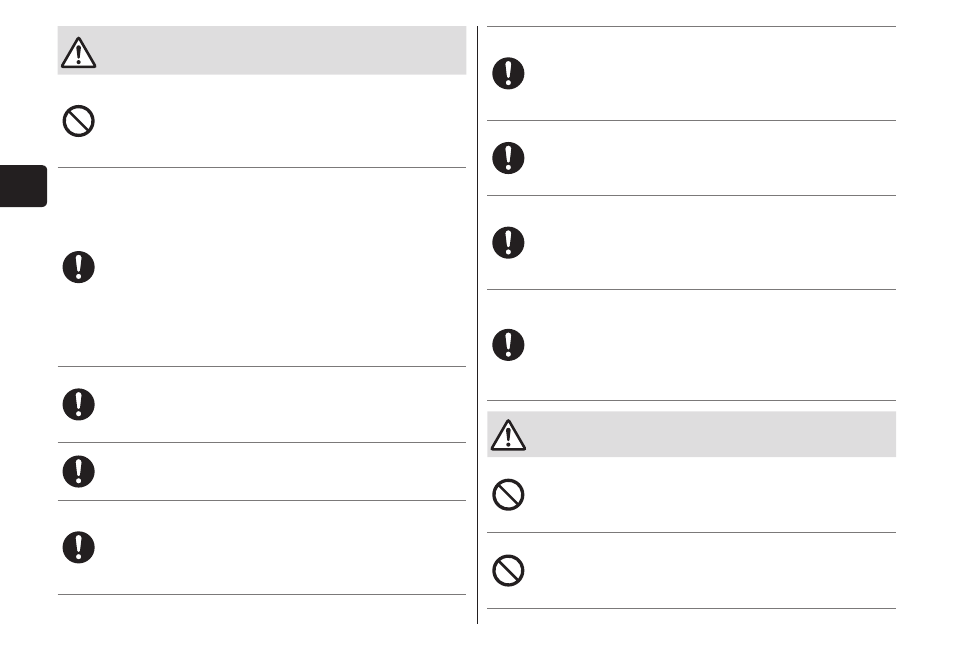Click the gray header banner in left column
Screen dimensions: 954x671
coord(262,50)
